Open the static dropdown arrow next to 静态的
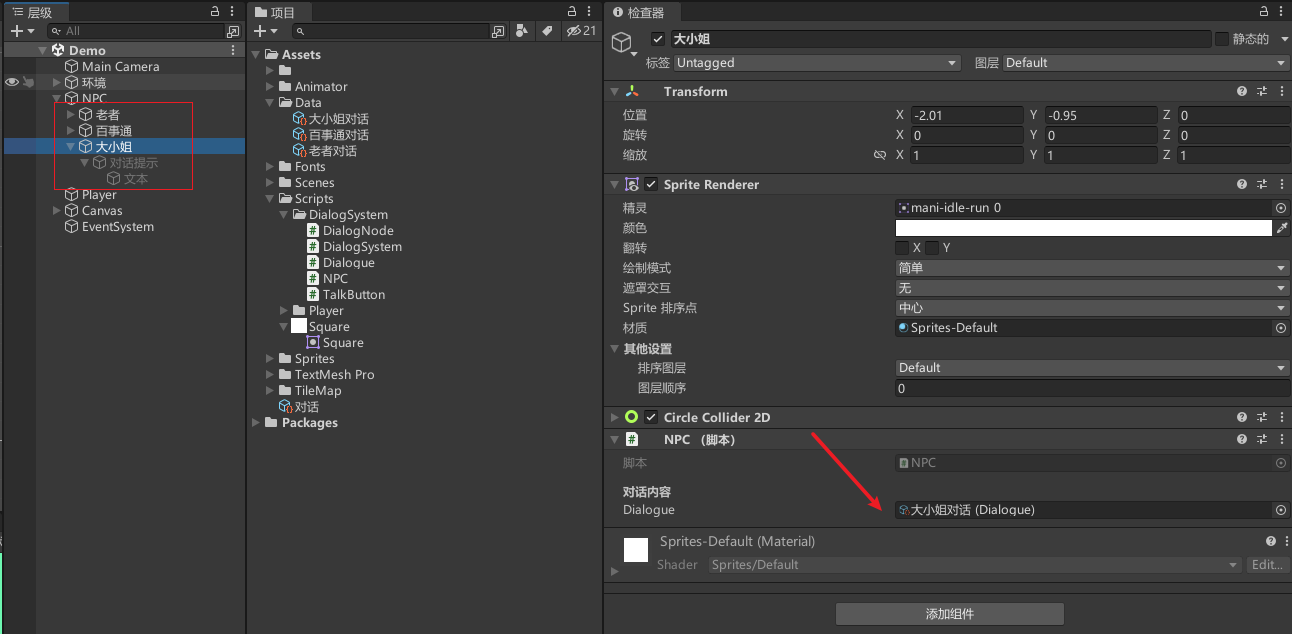1292x634 pixels. point(1283,39)
